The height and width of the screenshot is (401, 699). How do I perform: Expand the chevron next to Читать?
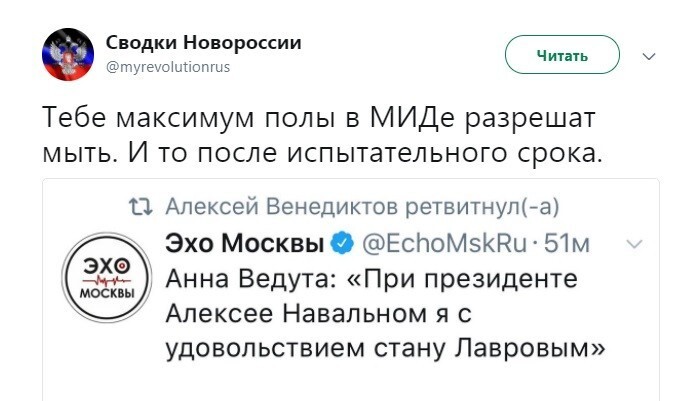[649, 56]
